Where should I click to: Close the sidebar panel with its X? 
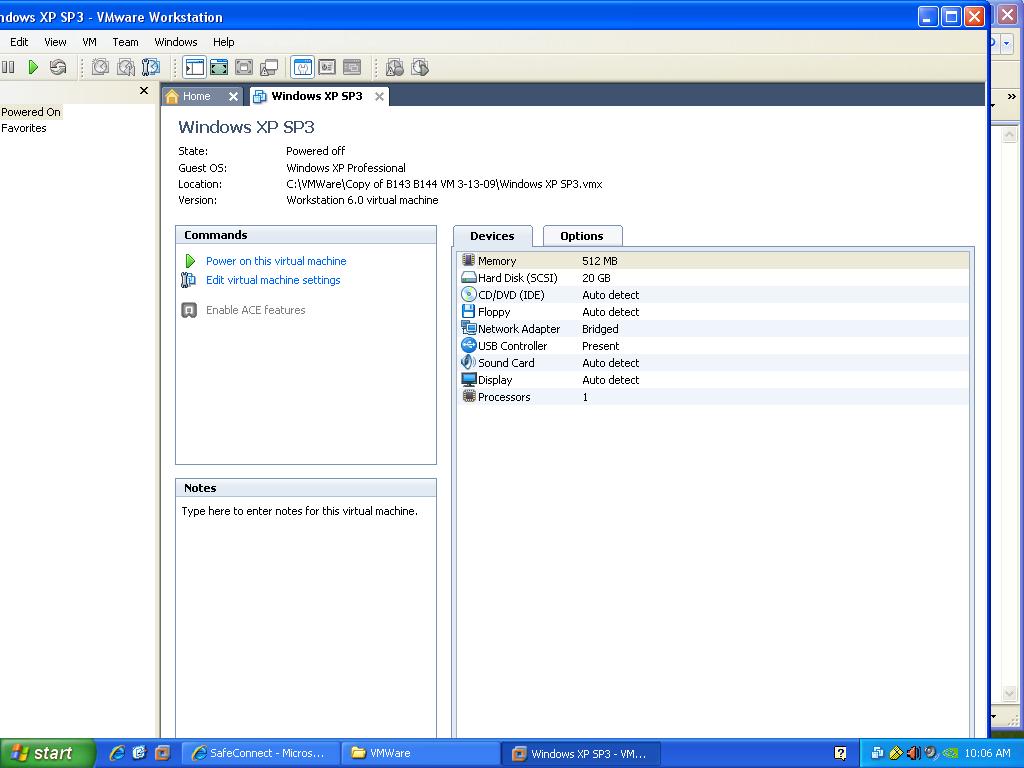coord(144,91)
